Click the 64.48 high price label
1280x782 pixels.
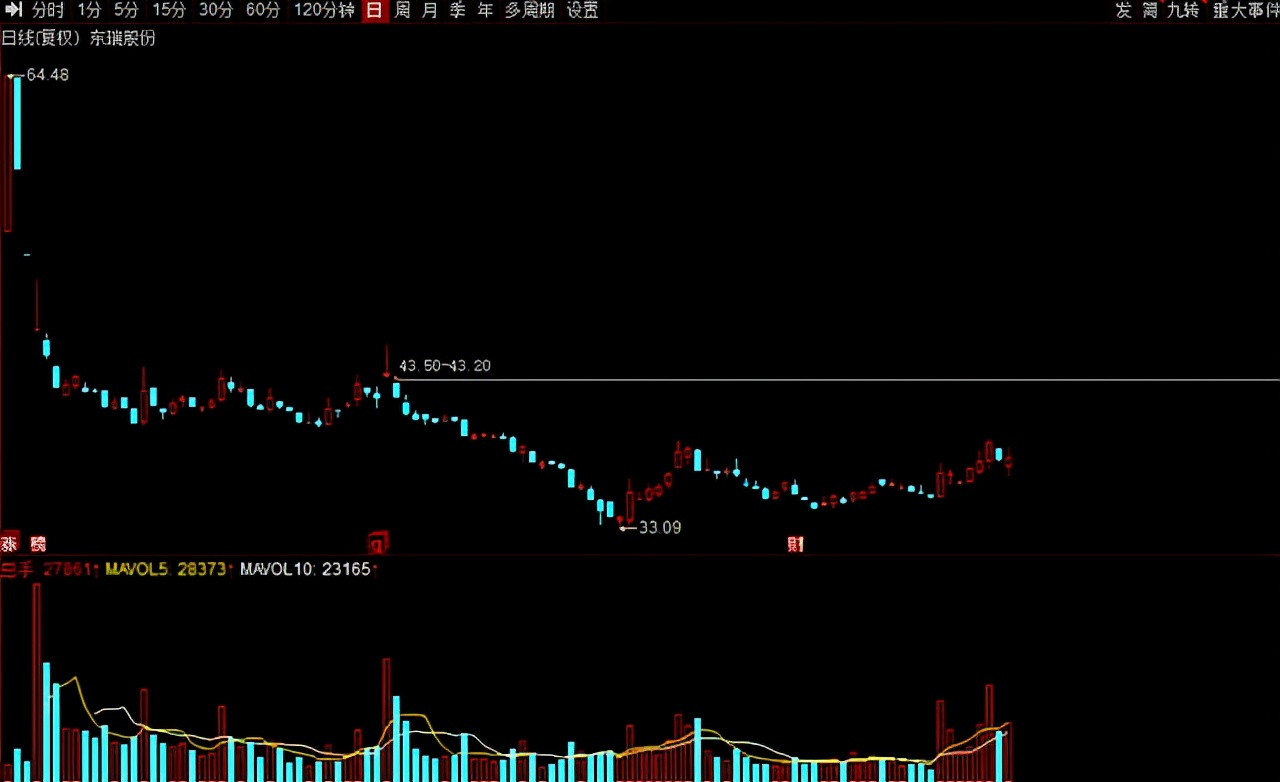pos(48,75)
